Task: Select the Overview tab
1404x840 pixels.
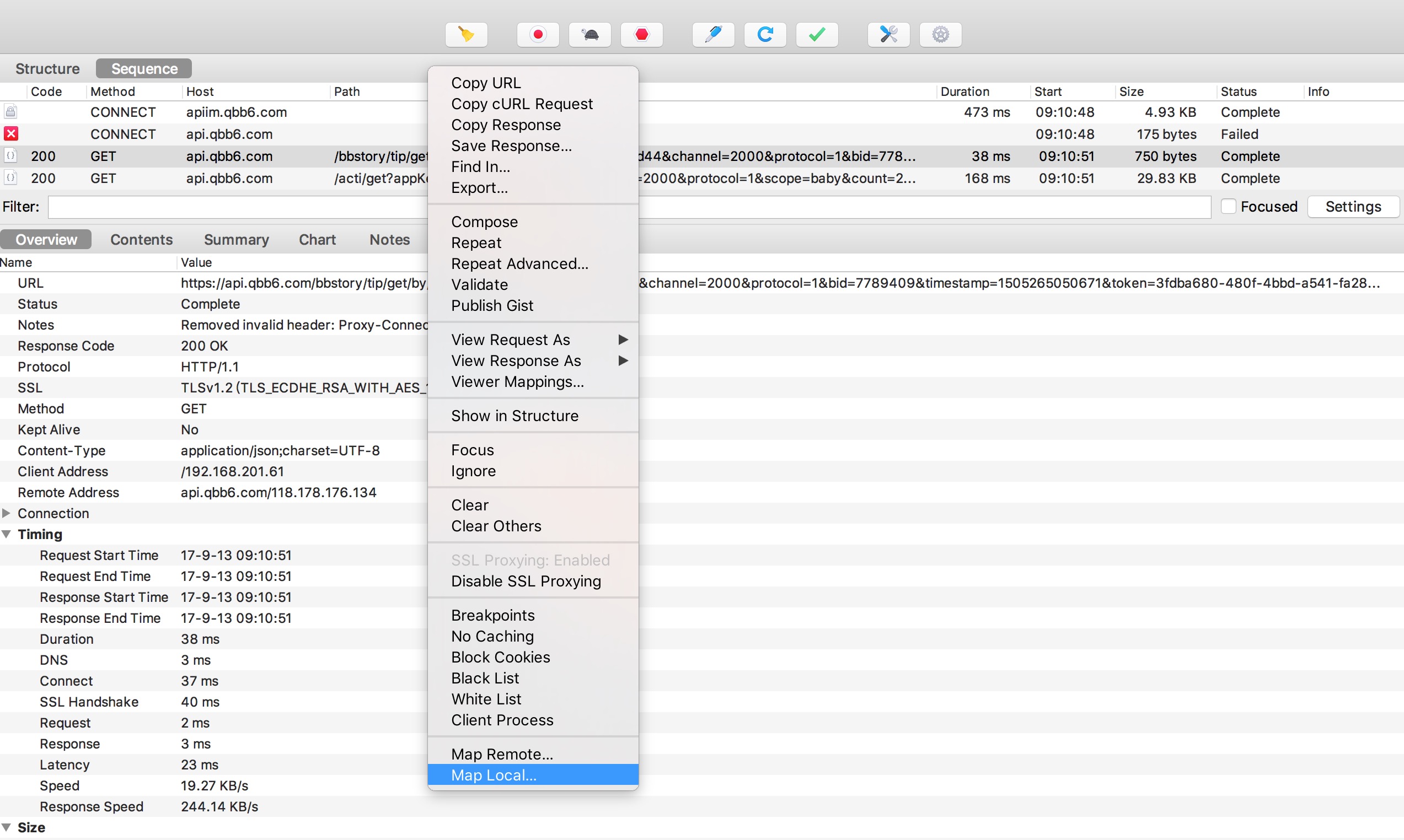Action: 46,239
